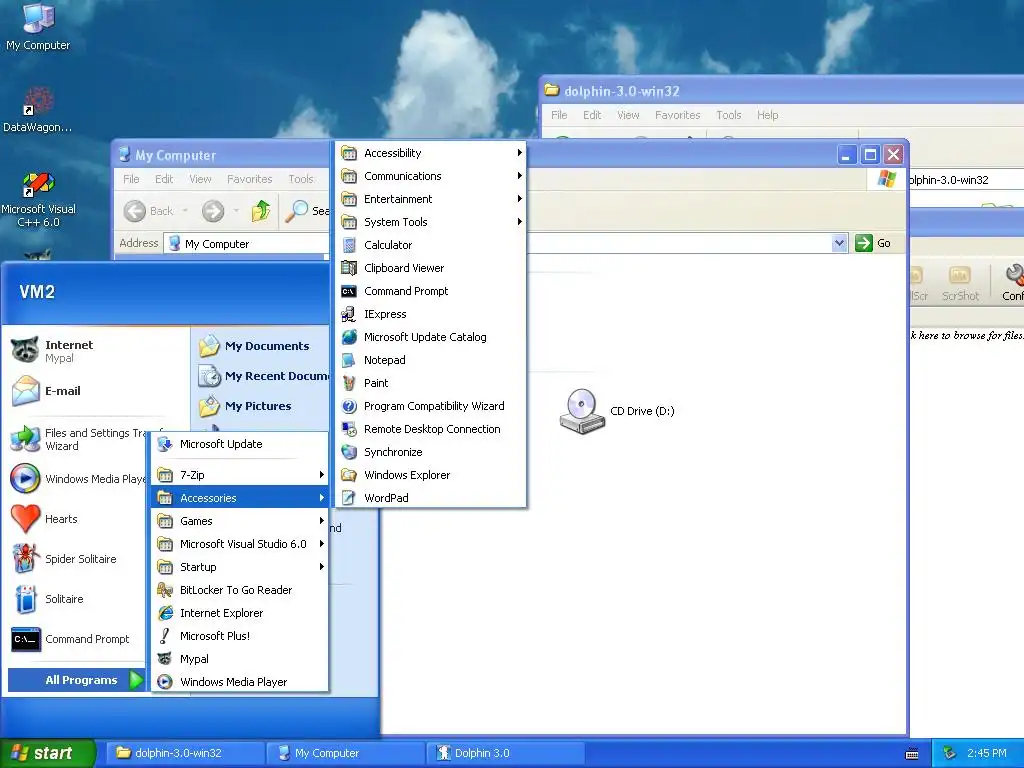Open Command Prompt in Start recent list
The image size is (1024, 768).
[x=77, y=639]
